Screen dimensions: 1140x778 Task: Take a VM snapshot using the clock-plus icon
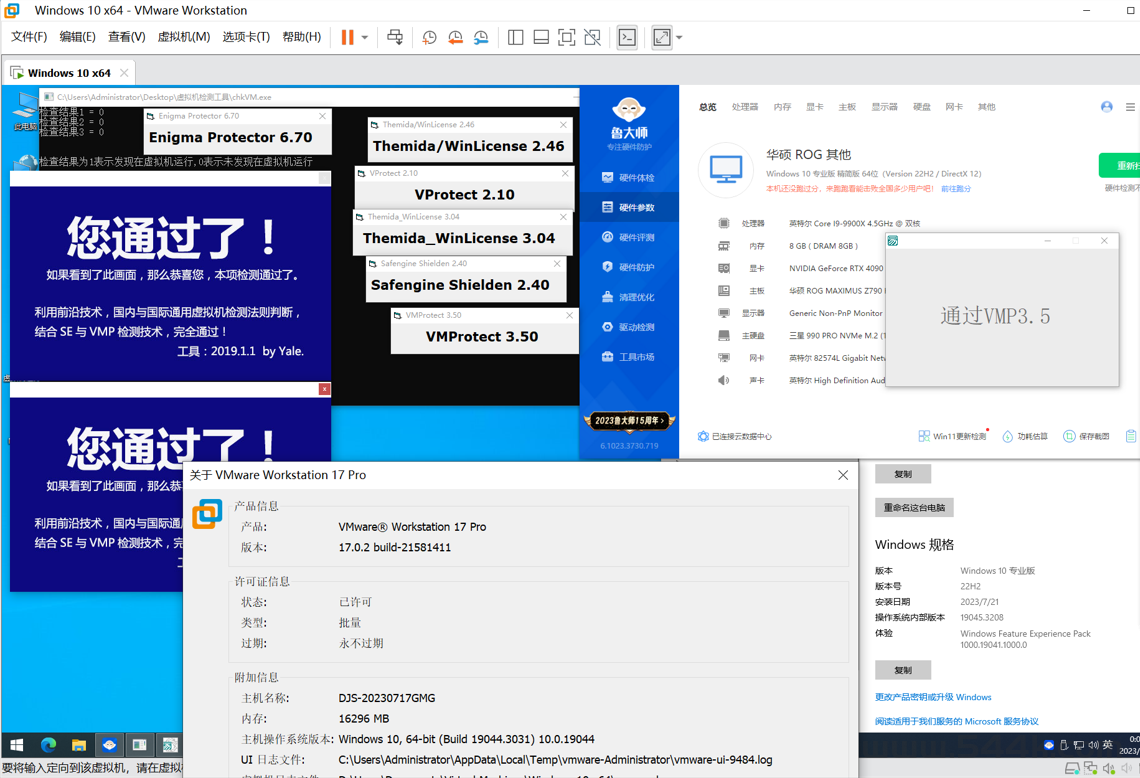[x=429, y=37]
